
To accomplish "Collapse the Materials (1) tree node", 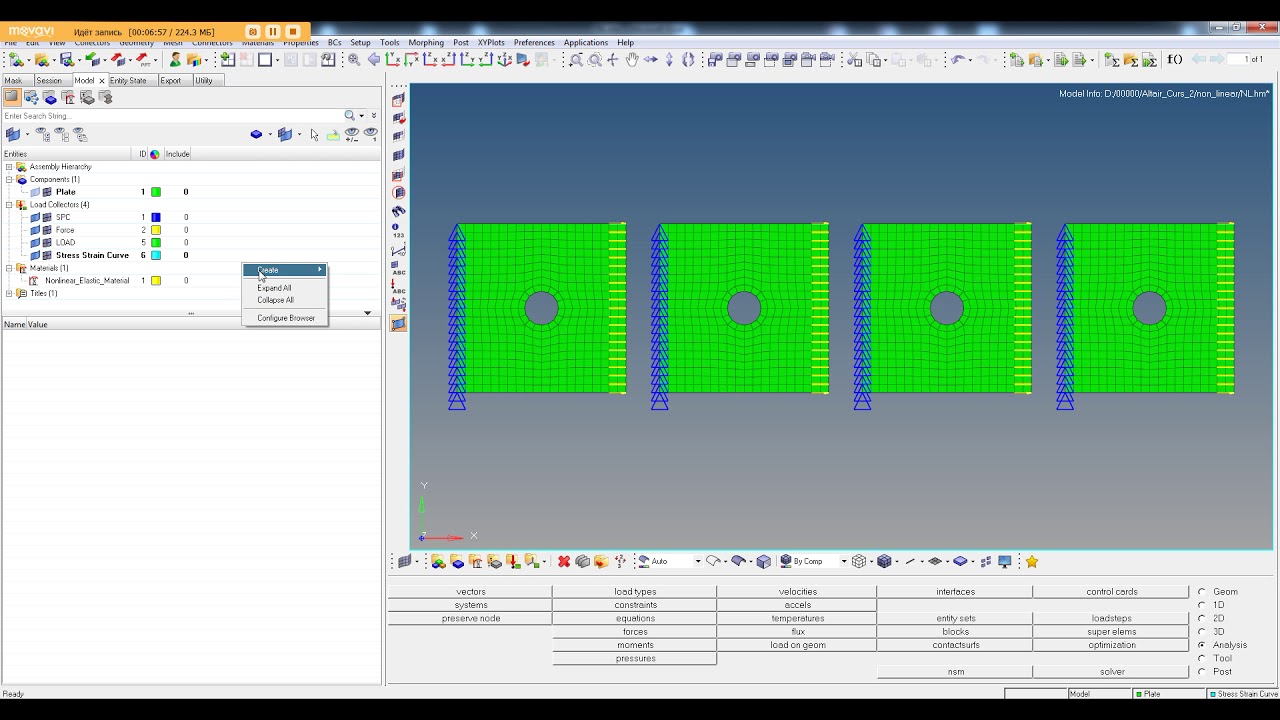I will pos(9,268).
